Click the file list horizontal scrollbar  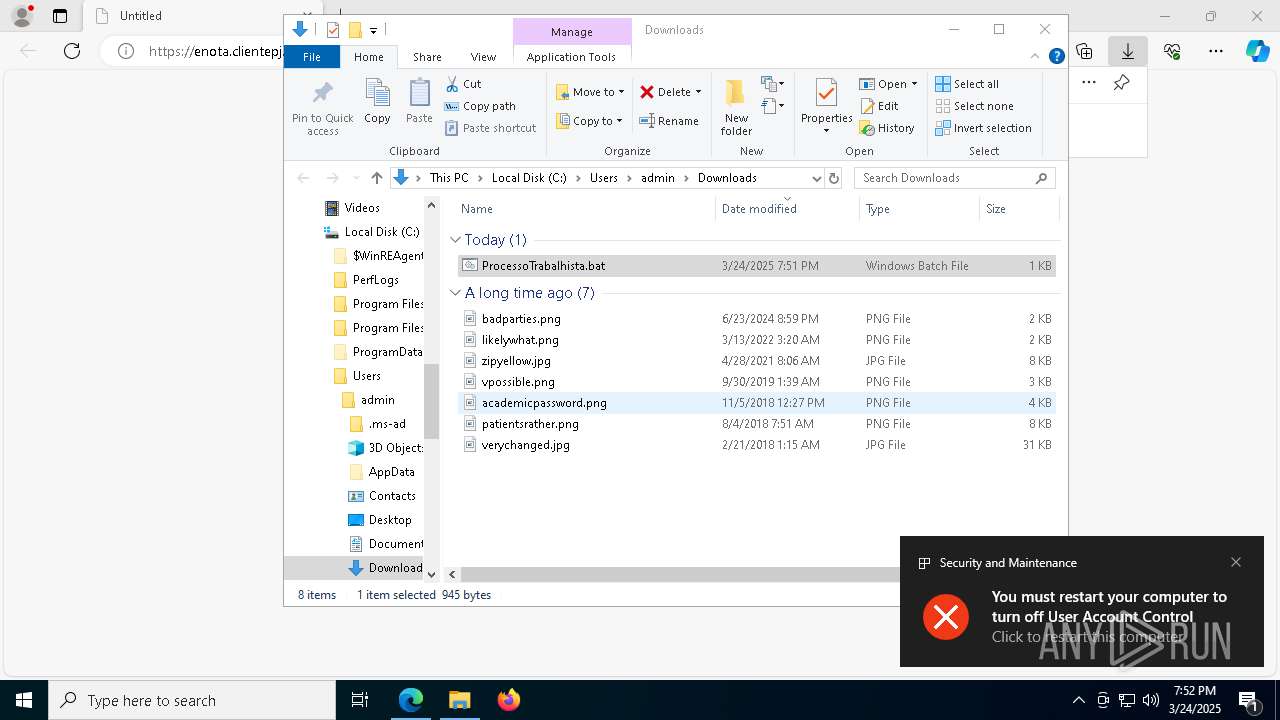click(680, 575)
